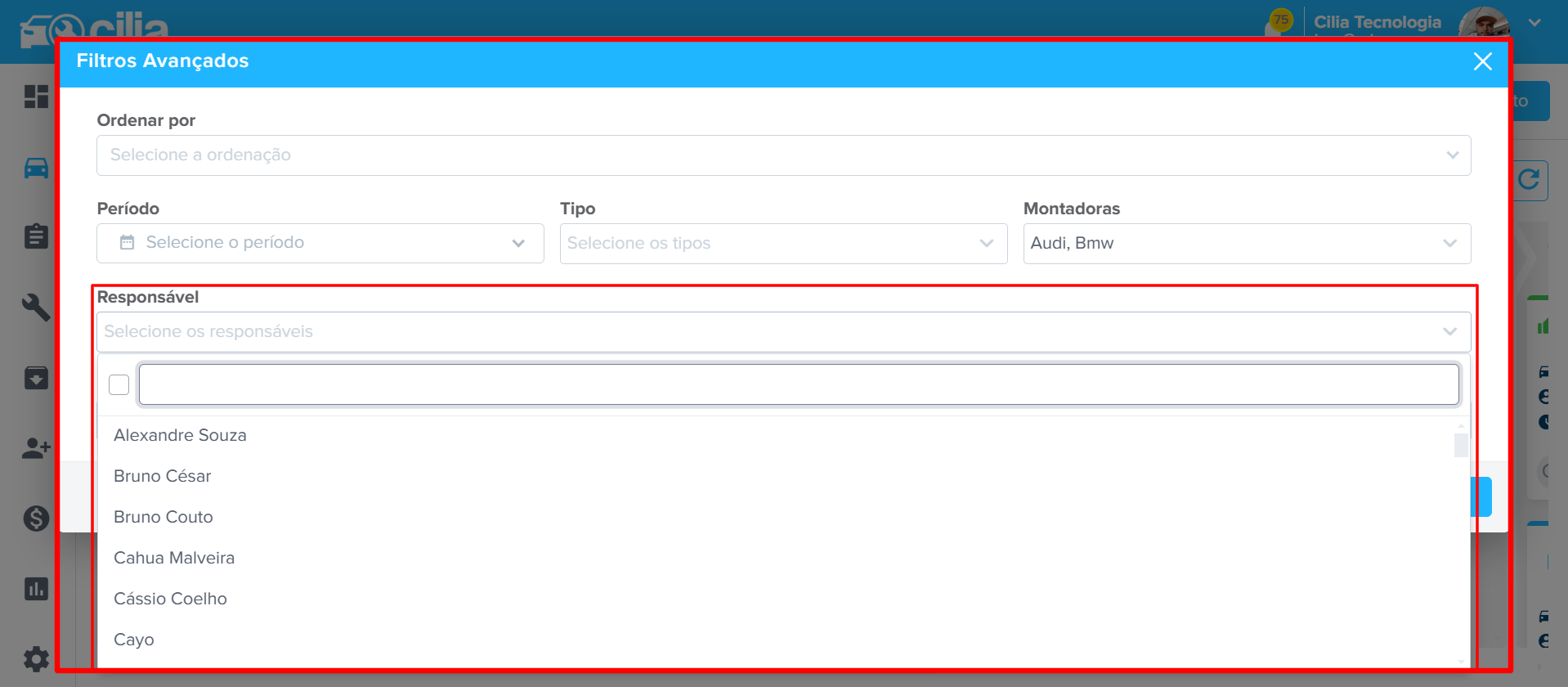Collapse the Responsável dropdown
The image size is (1568, 687).
point(783,332)
